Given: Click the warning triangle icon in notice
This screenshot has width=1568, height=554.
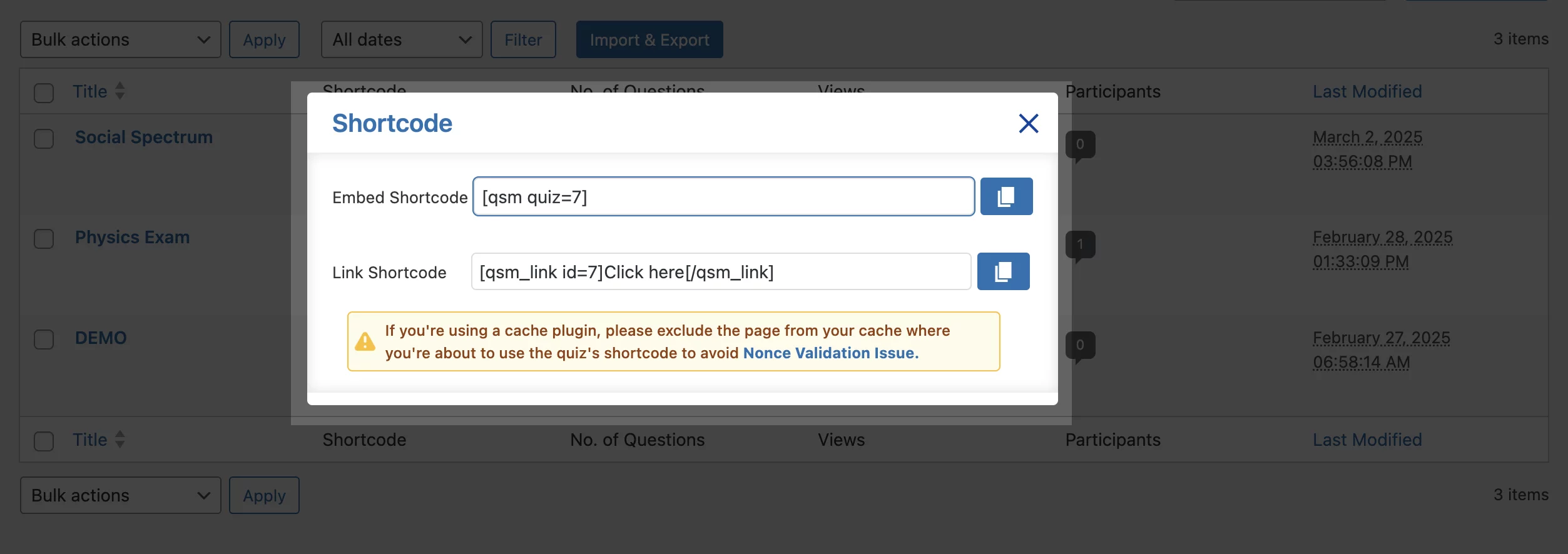Looking at the screenshot, I should 365,341.
